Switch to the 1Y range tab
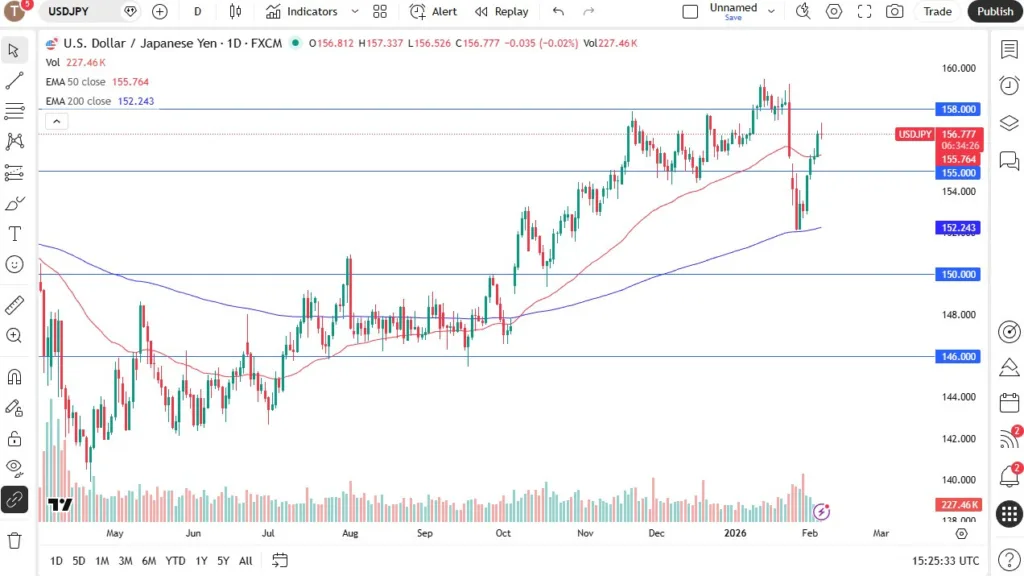This screenshot has height=576, width=1024. (x=200, y=561)
